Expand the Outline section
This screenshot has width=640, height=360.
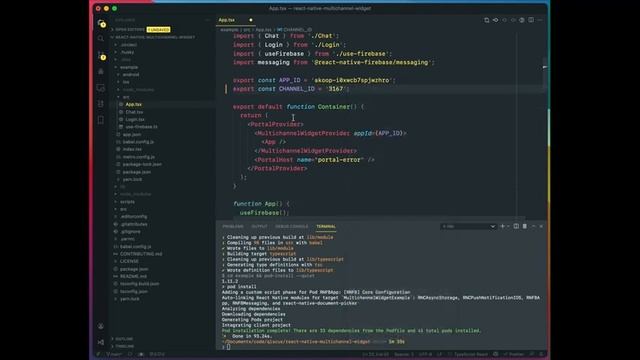click(124, 339)
